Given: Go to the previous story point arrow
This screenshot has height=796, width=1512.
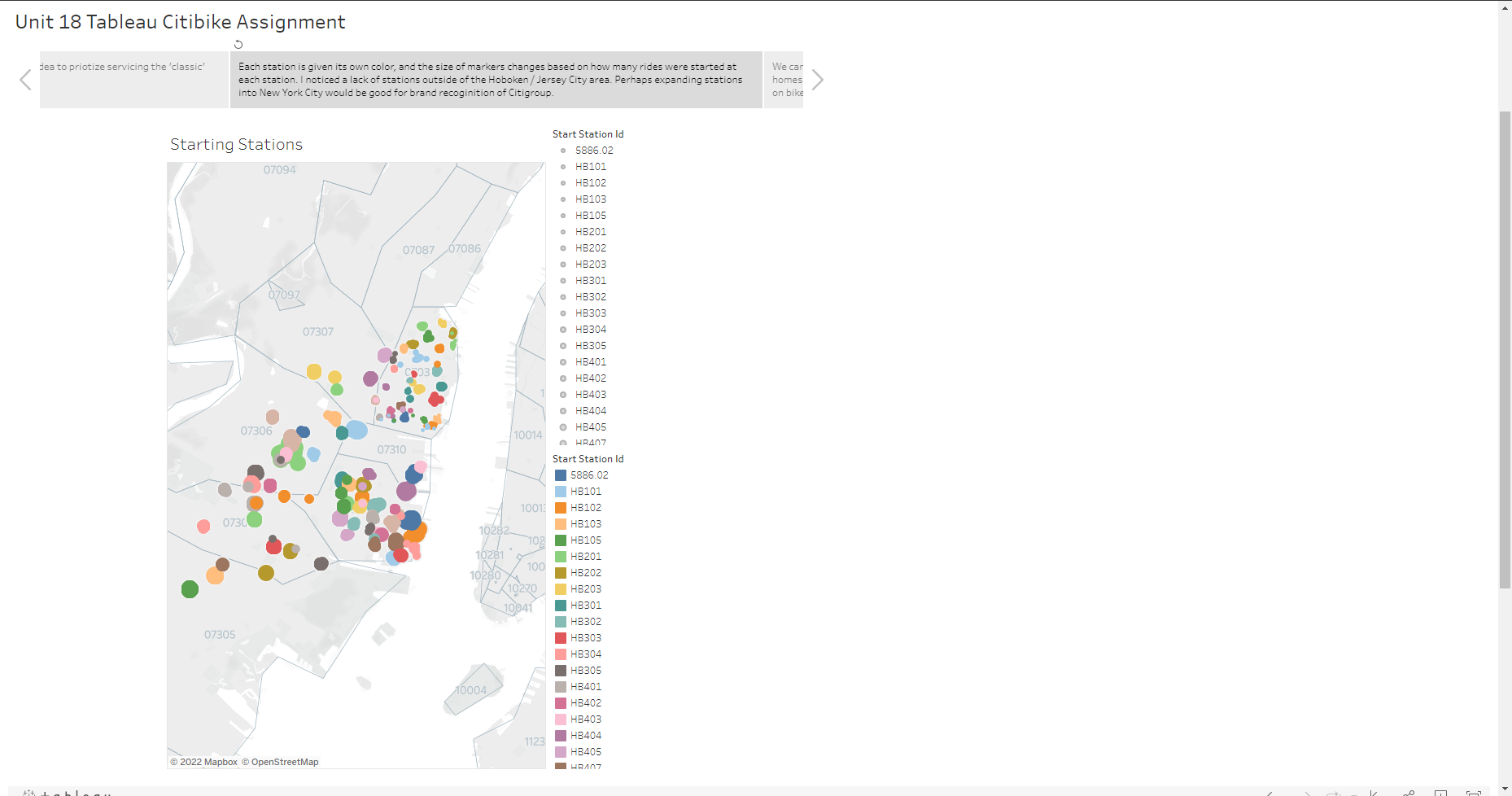Looking at the screenshot, I should [x=26, y=80].
